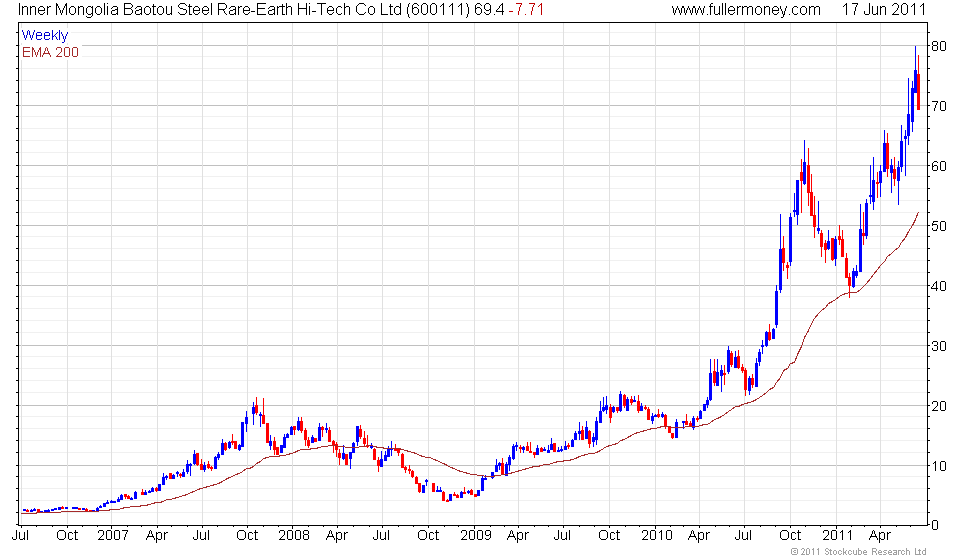
Task: Click the 2008 label on time axis
Action: click(x=292, y=535)
